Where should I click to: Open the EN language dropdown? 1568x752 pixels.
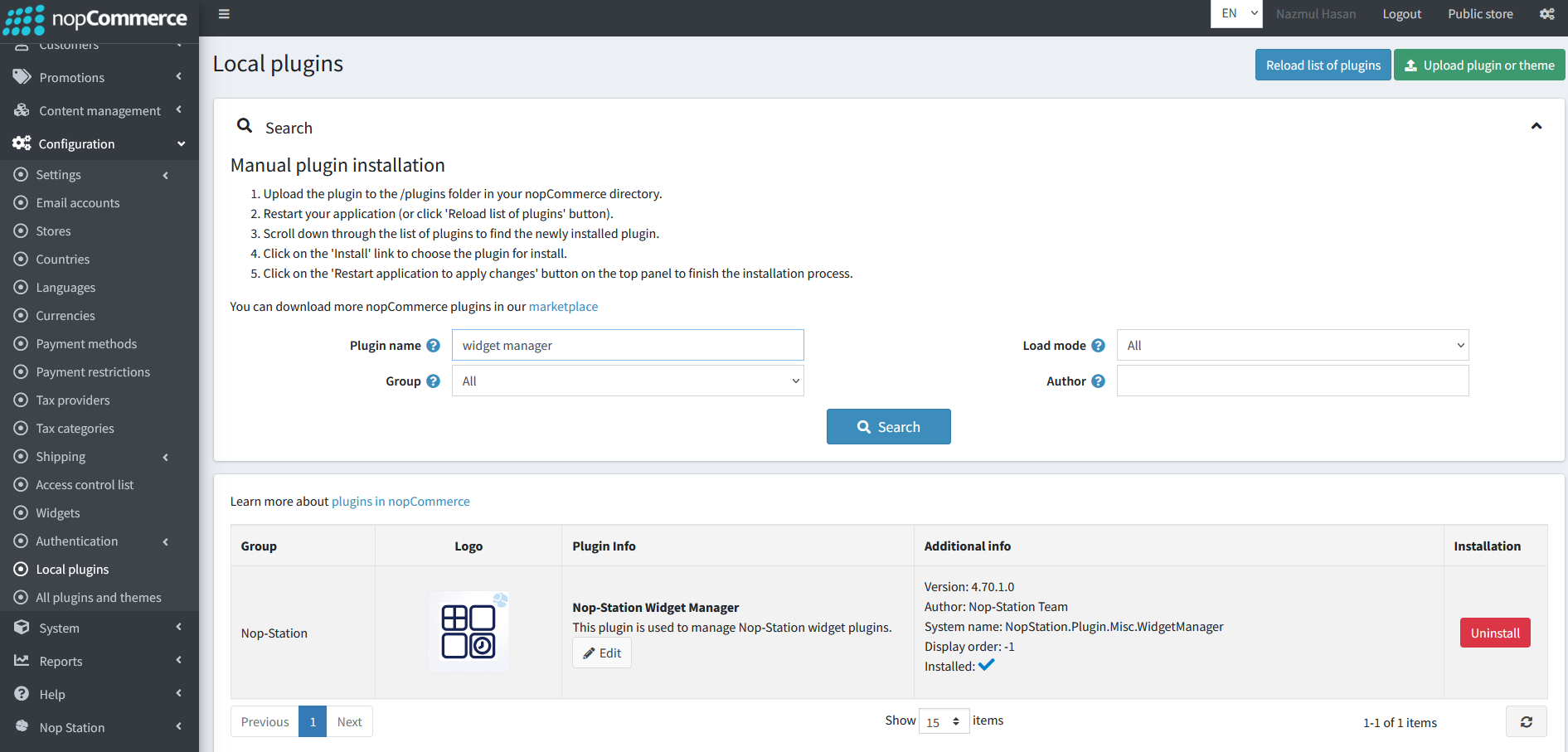point(1236,14)
